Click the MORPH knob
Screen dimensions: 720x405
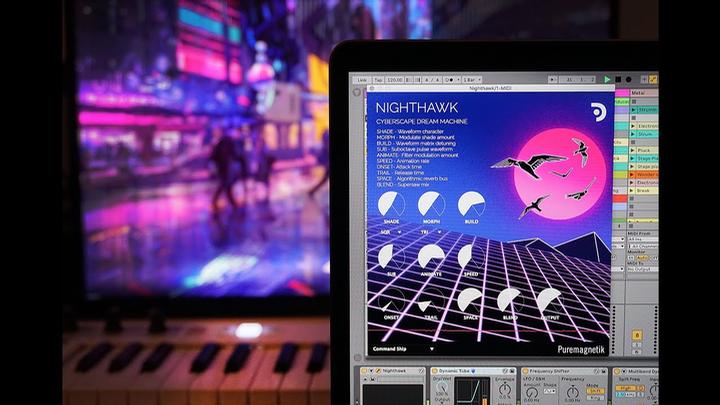[x=431, y=204]
